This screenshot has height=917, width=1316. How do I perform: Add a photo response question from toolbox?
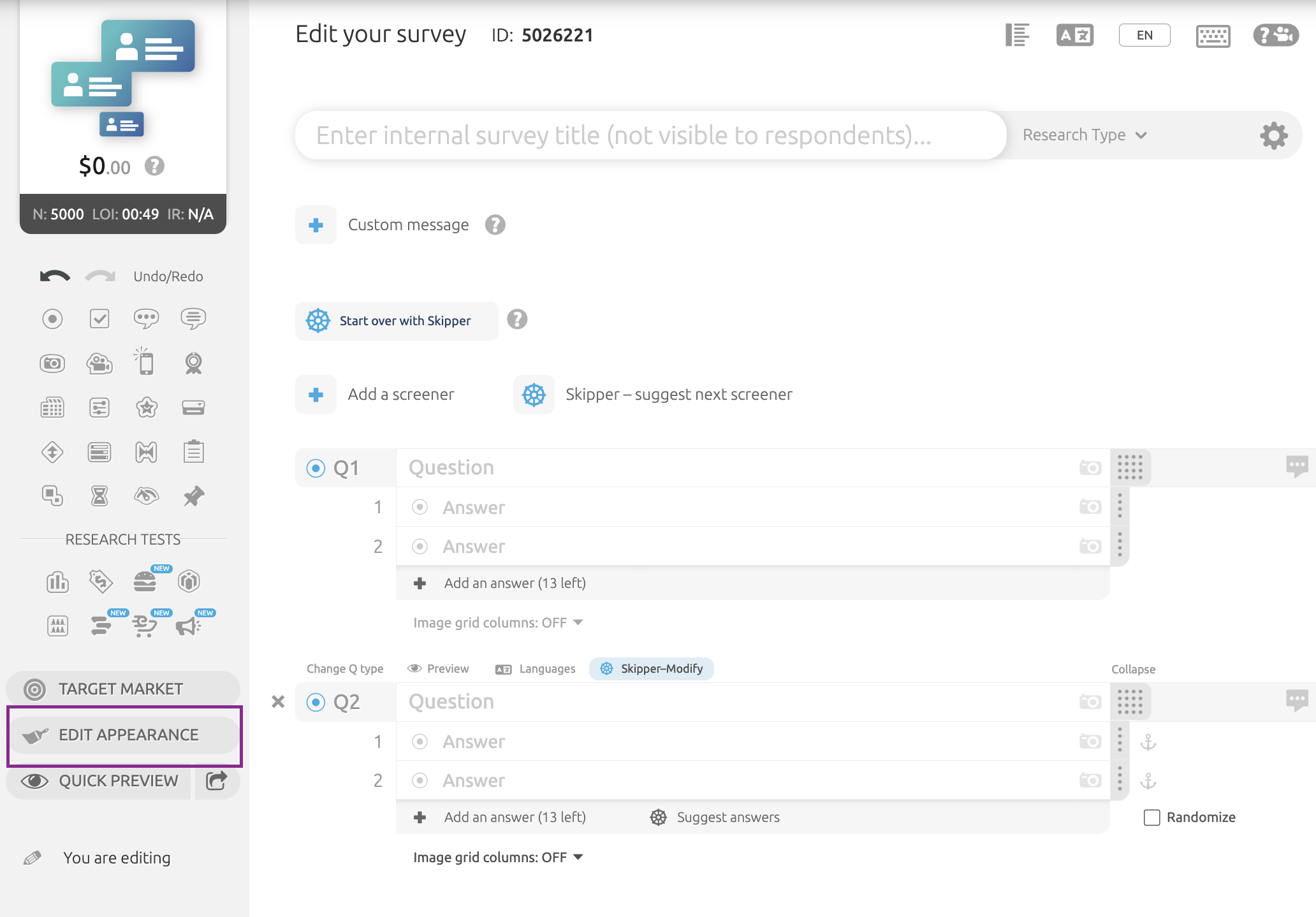(x=52, y=363)
